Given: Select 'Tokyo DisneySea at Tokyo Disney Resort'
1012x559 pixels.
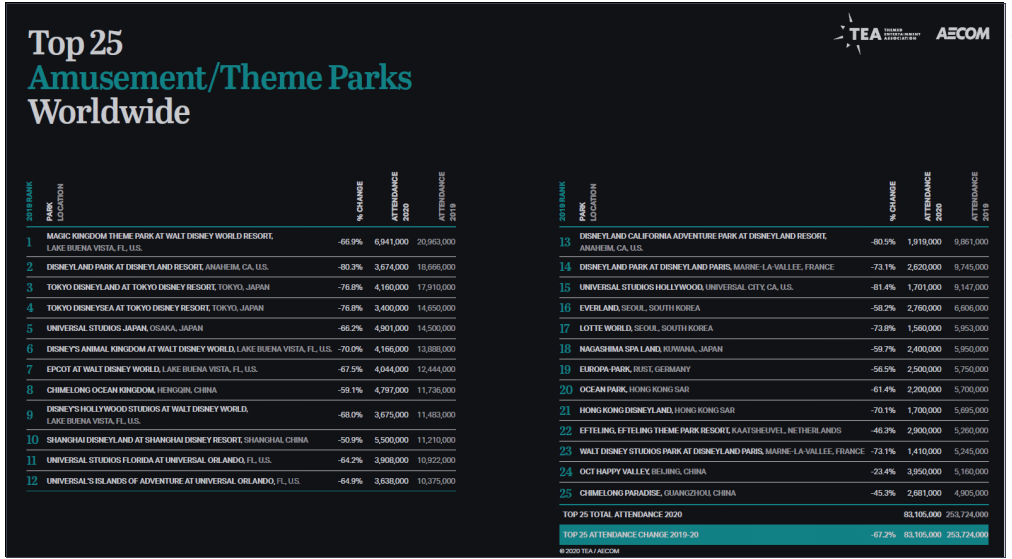Looking at the screenshot, I should point(128,308).
